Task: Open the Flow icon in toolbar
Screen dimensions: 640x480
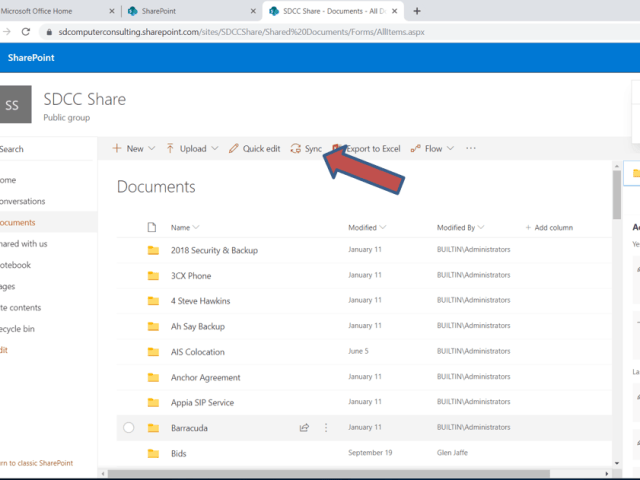Action: (416, 149)
